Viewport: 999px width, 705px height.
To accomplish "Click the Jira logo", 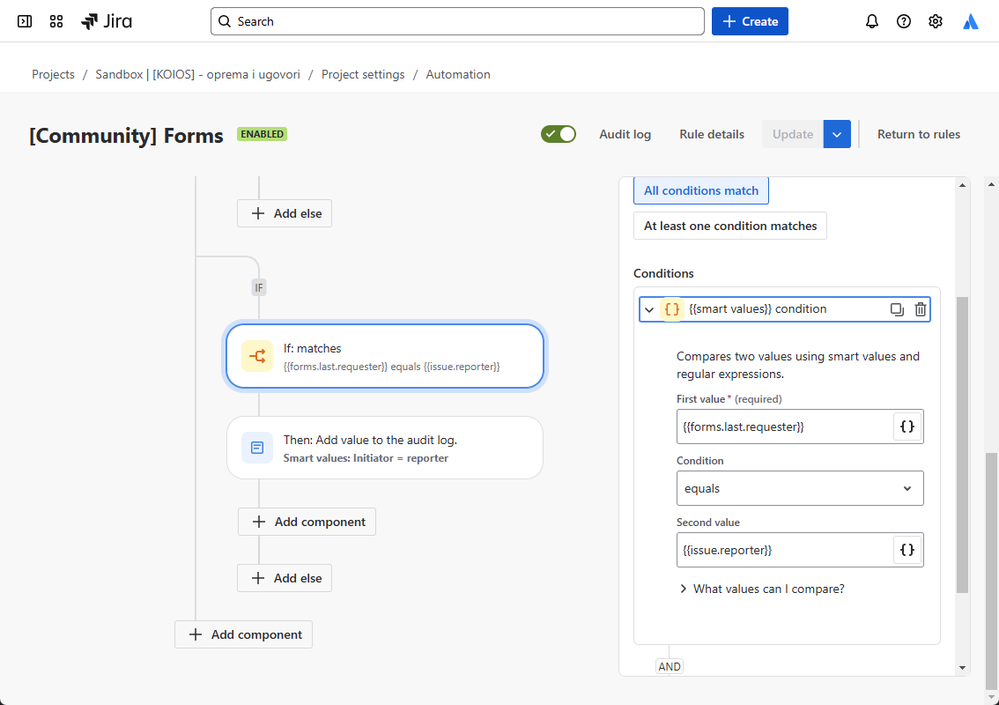I will tap(106, 22).
